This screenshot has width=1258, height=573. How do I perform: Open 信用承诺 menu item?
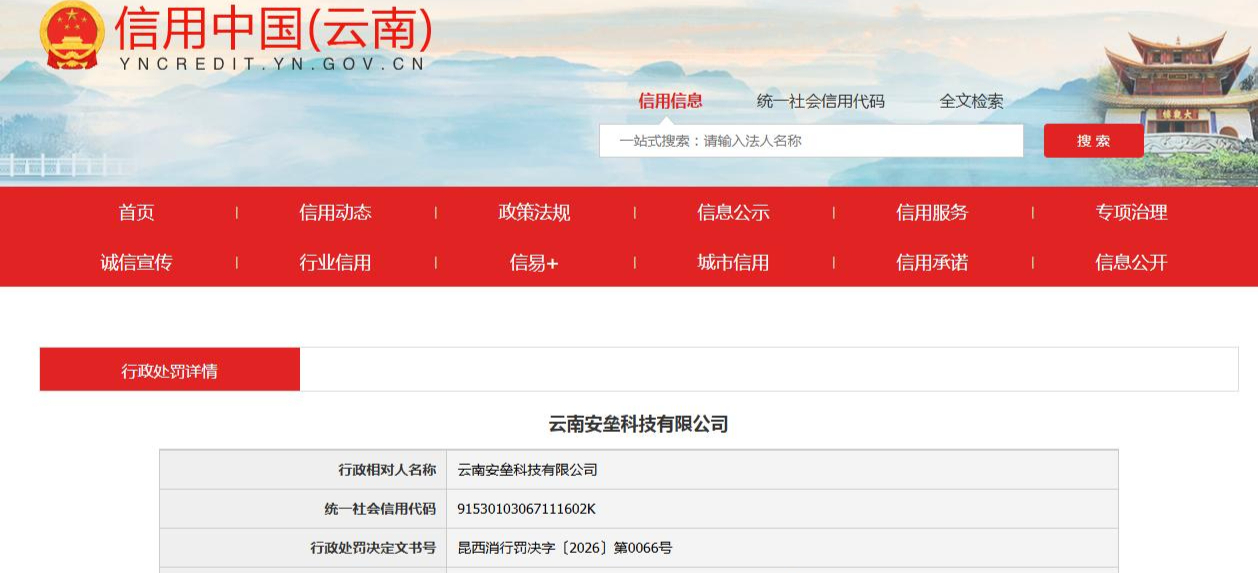click(x=932, y=262)
